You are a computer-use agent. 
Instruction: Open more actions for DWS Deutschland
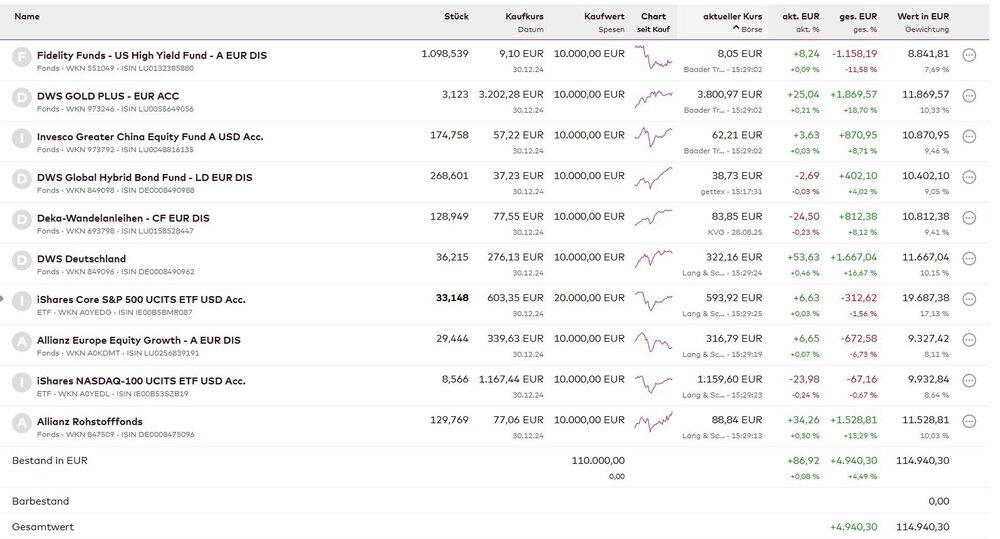pos(968,259)
